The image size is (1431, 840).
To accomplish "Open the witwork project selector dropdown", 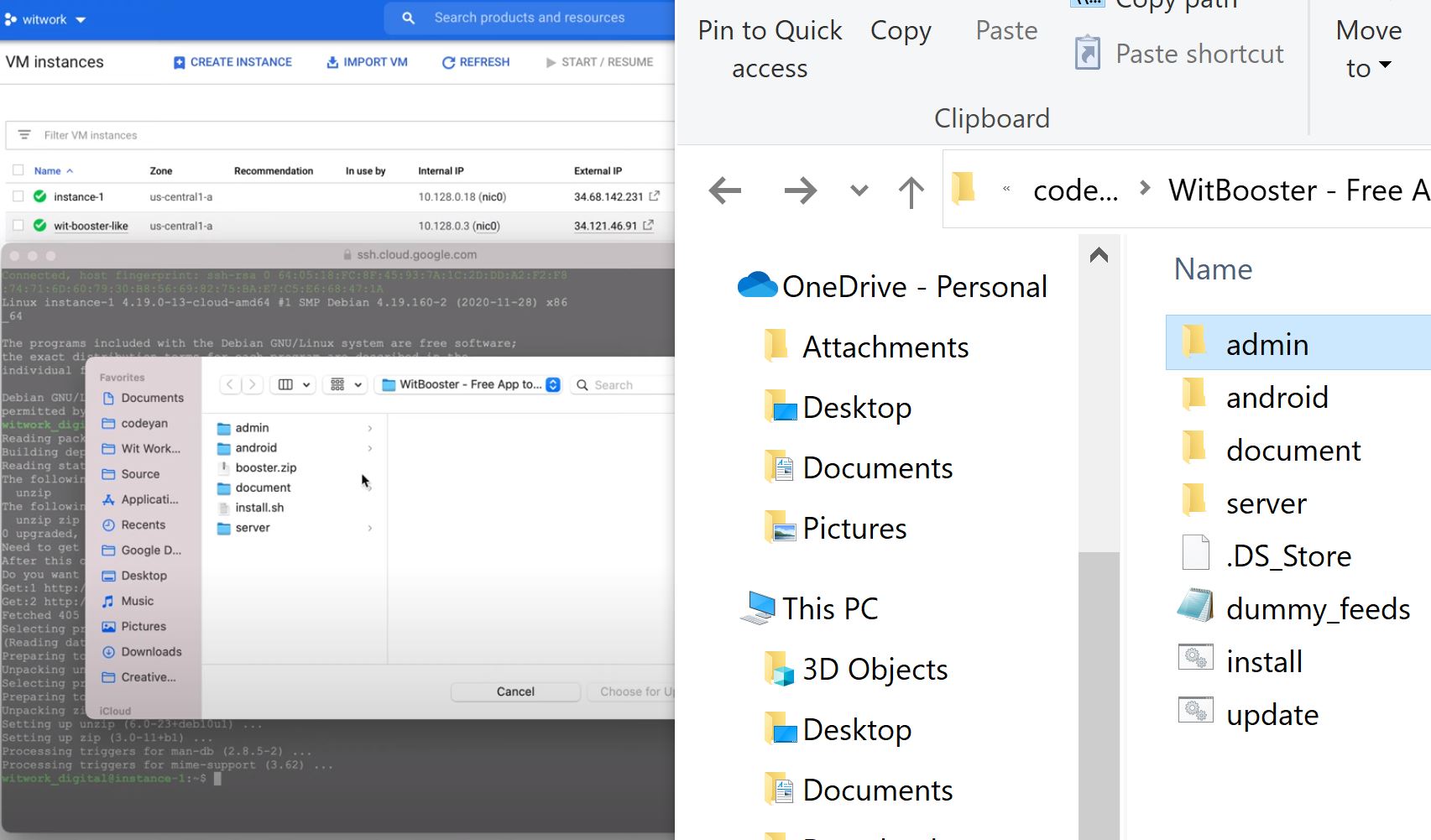I will [x=45, y=19].
